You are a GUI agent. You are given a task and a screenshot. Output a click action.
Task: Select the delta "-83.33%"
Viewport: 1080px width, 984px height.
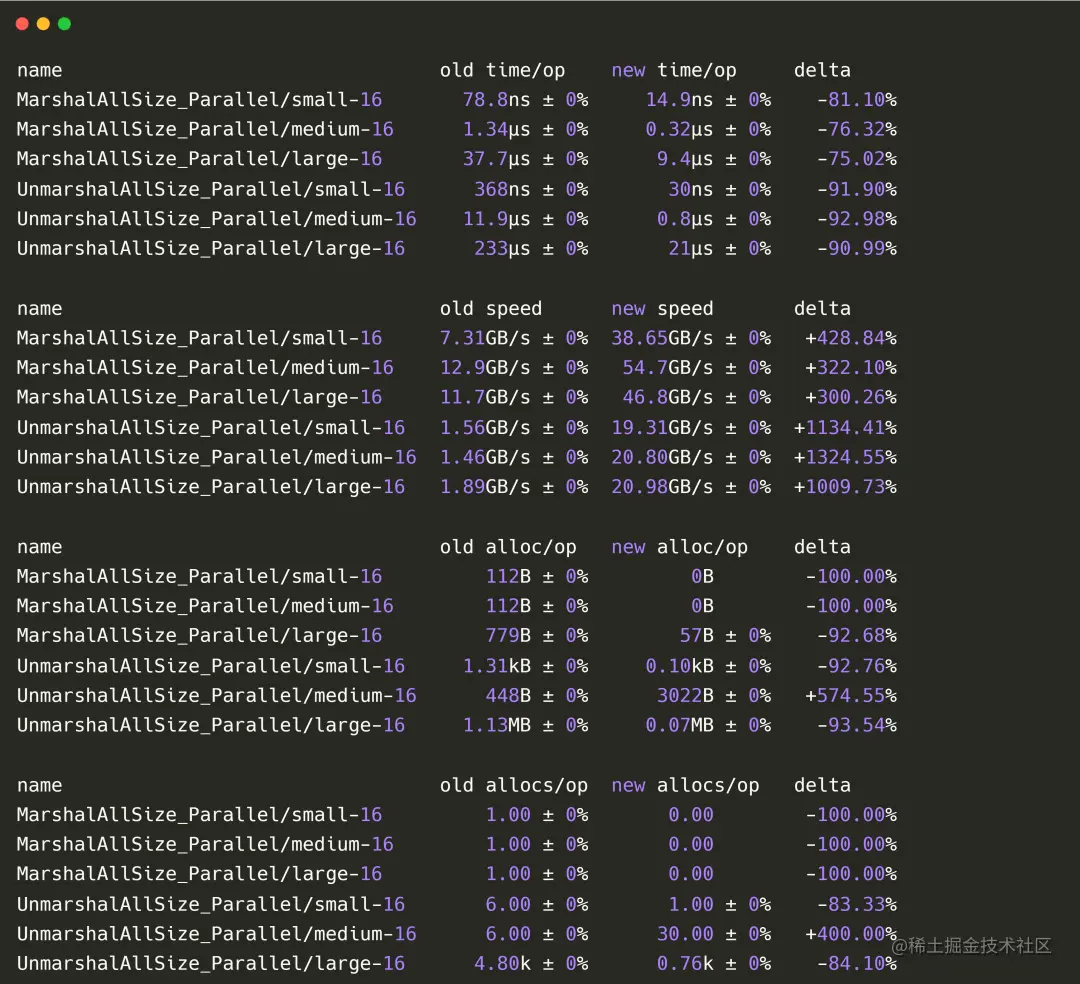[x=857, y=904]
